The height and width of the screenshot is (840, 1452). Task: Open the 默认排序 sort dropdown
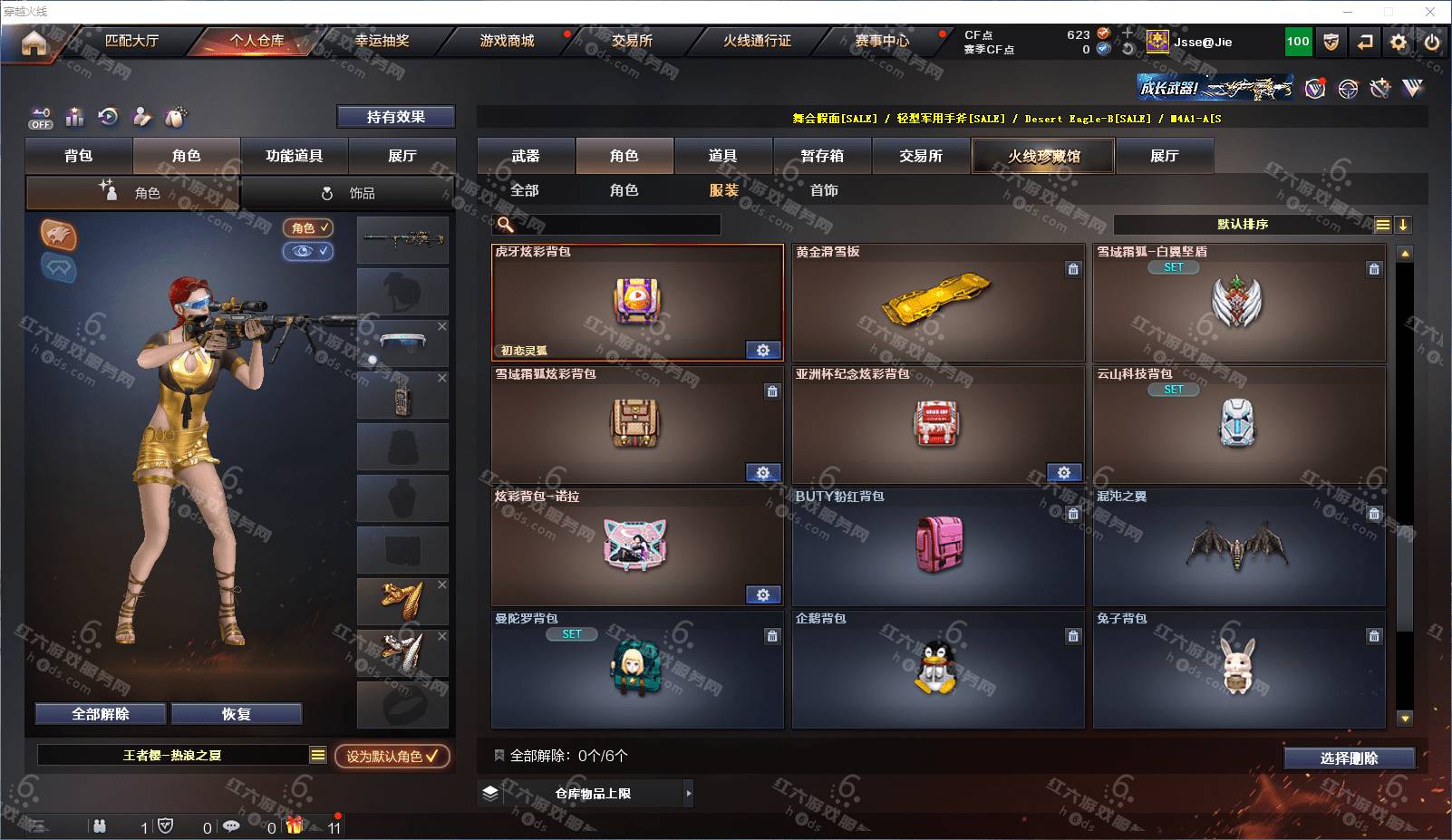coord(1243,224)
